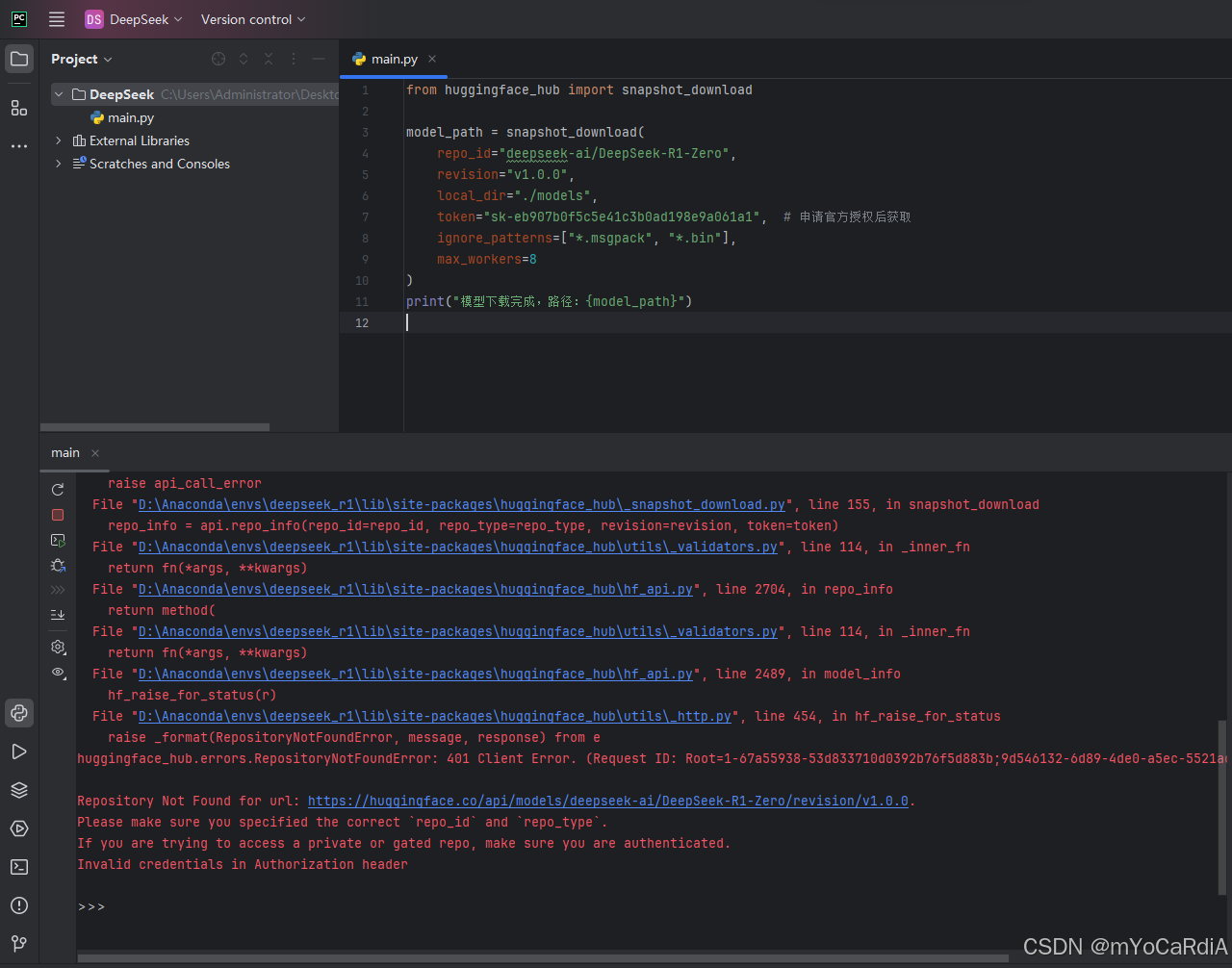The width and height of the screenshot is (1232, 968).
Task: Open Project panel options (vertical dots)
Action: coord(294,59)
